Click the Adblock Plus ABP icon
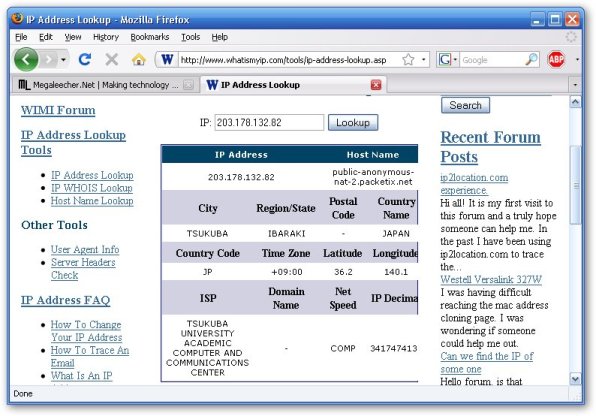 556,60
